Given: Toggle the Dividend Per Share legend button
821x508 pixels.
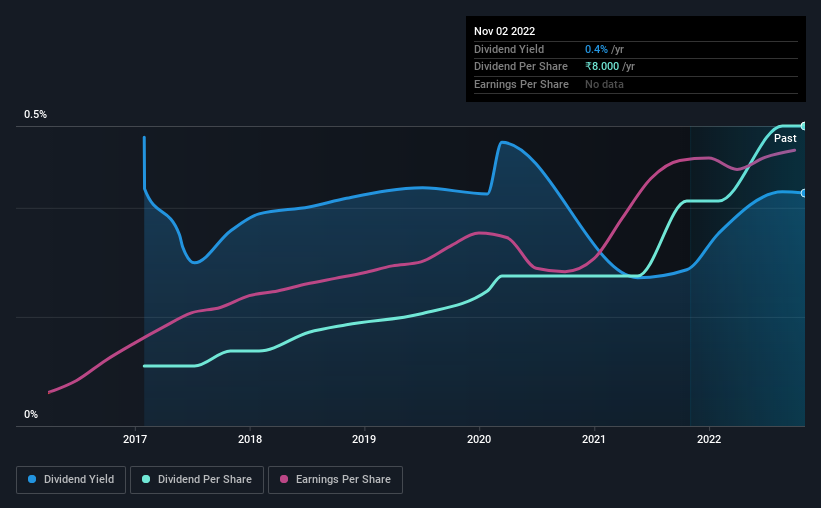Looking at the screenshot, I should tap(197, 480).
